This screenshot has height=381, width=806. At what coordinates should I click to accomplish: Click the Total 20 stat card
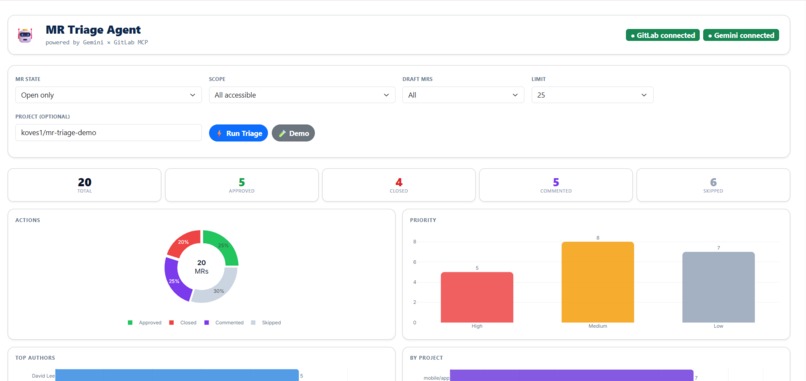pyautogui.click(x=84, y=185)
